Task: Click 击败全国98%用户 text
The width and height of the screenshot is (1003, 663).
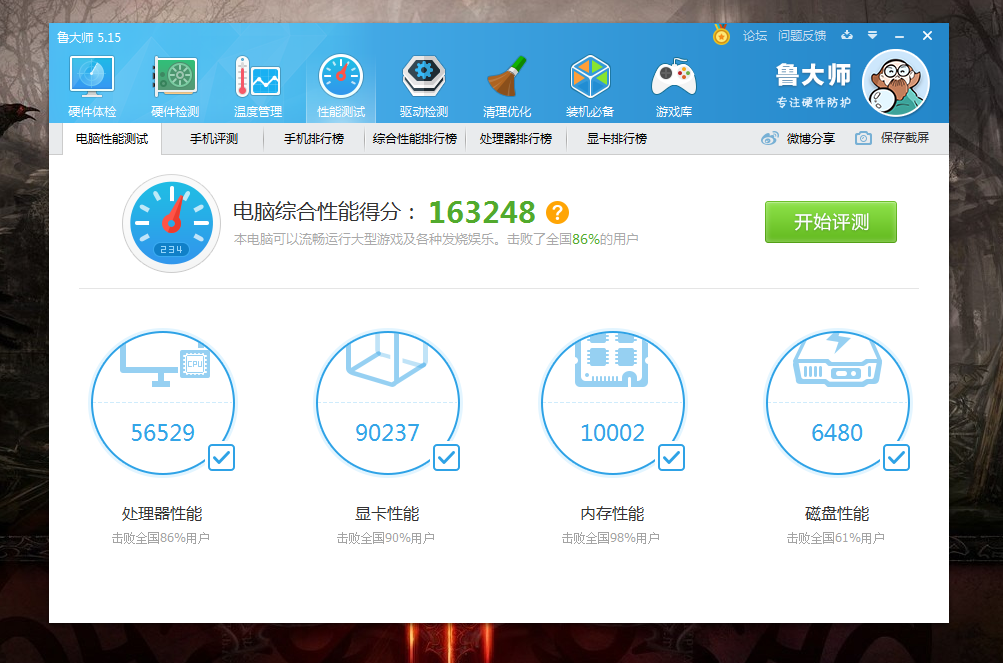Action: [610, 538]
